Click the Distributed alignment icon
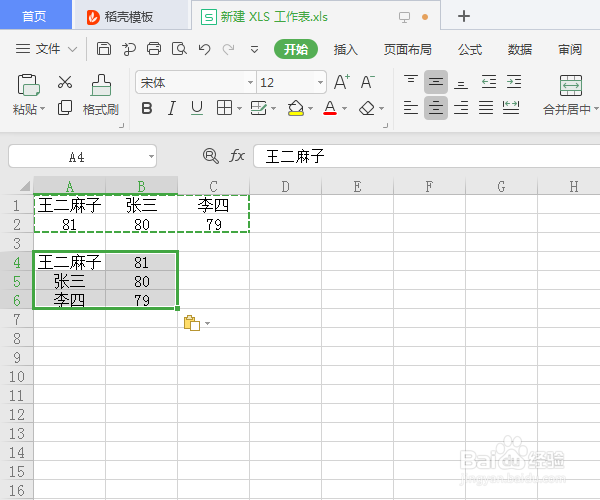 coord(511,108)
